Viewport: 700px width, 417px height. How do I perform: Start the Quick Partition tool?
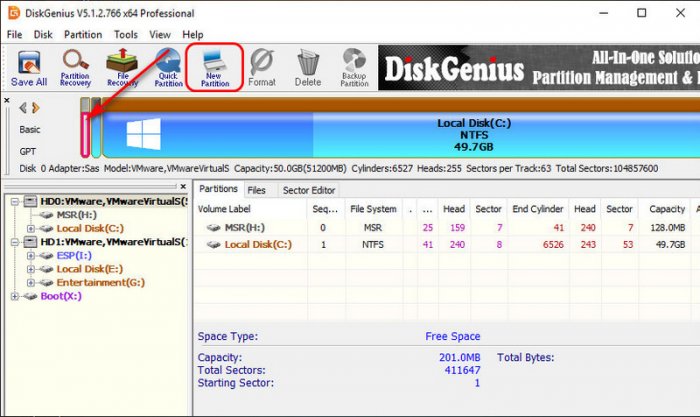[168, 68]
